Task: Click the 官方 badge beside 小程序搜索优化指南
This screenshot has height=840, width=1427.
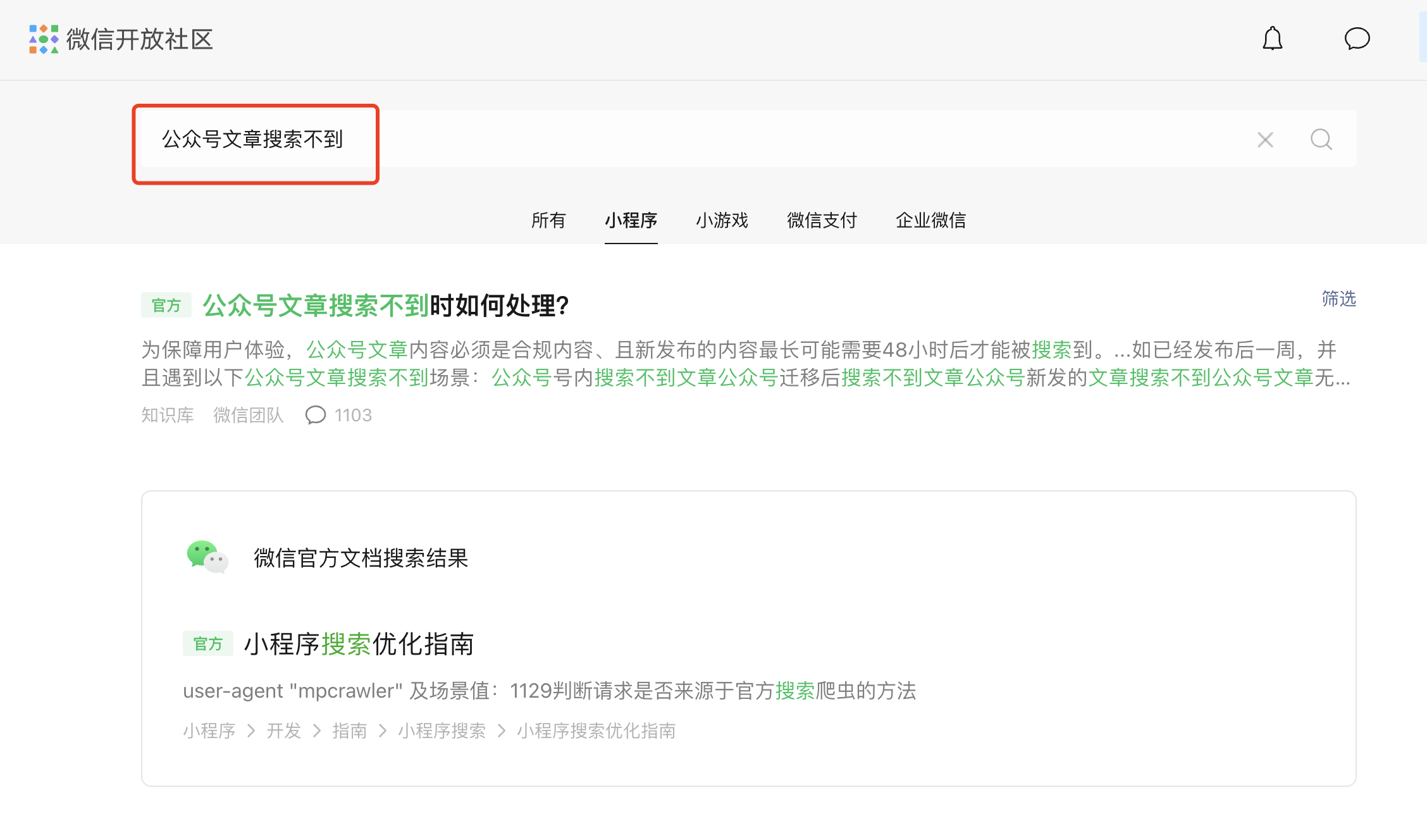Action: click(208, 644)
